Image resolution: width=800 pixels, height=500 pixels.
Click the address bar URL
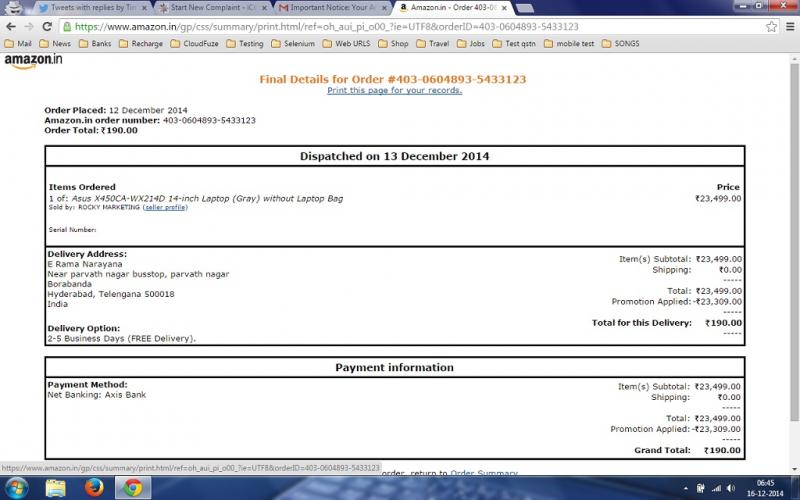(x=327, y=27)
